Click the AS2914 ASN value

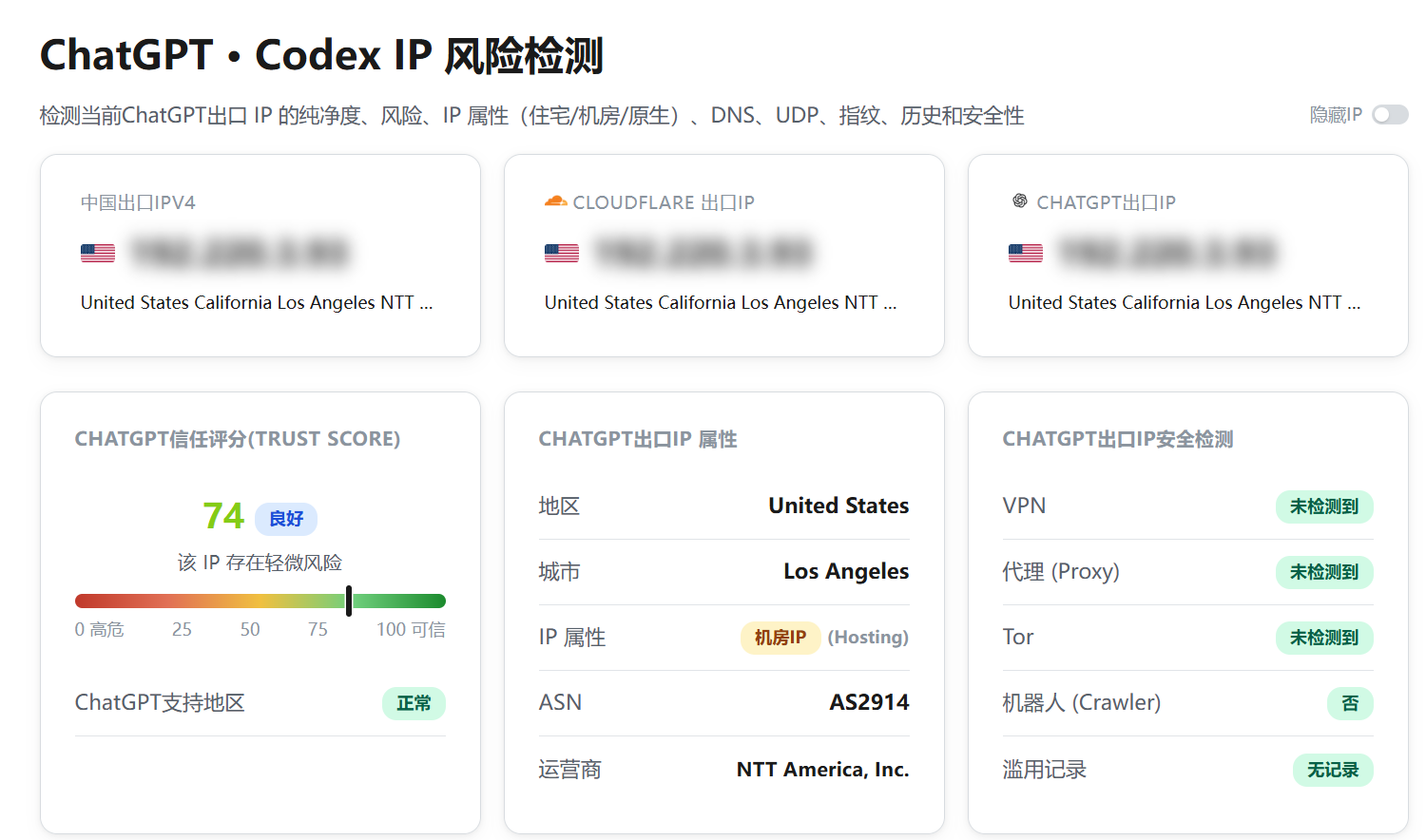point(869,702)
